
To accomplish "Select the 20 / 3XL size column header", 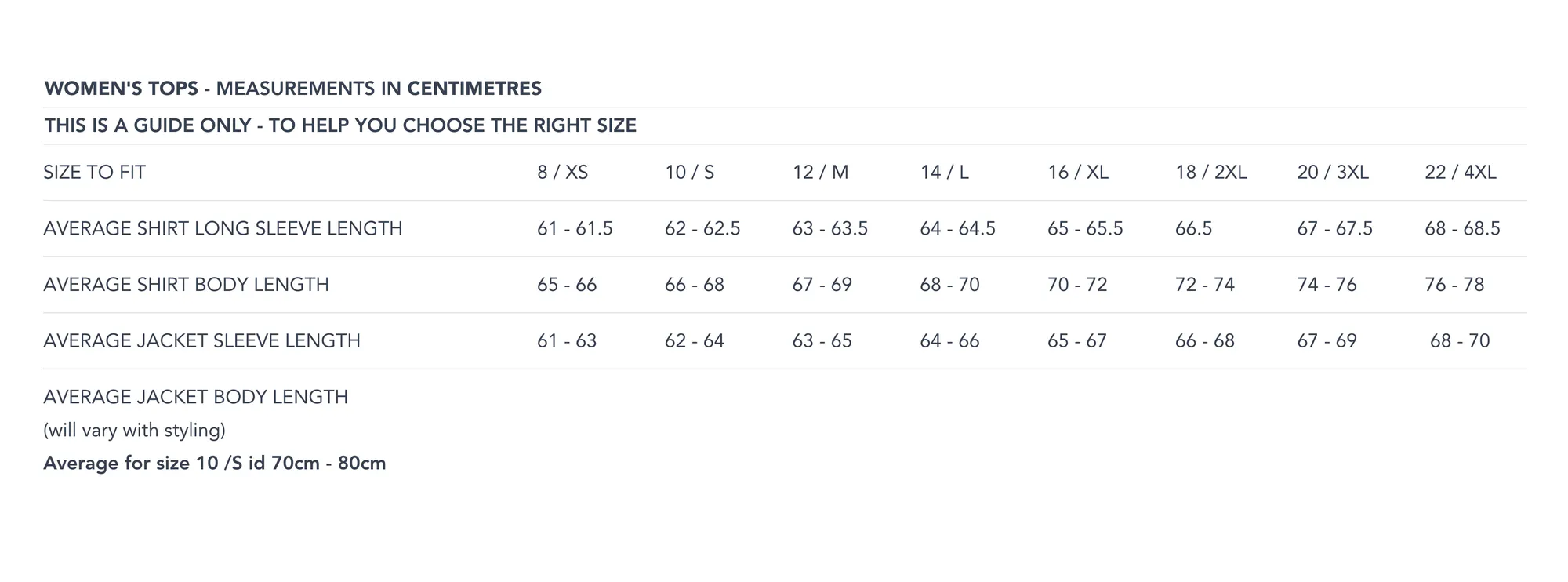I will pyautogui.click(x=1333, y=173).
